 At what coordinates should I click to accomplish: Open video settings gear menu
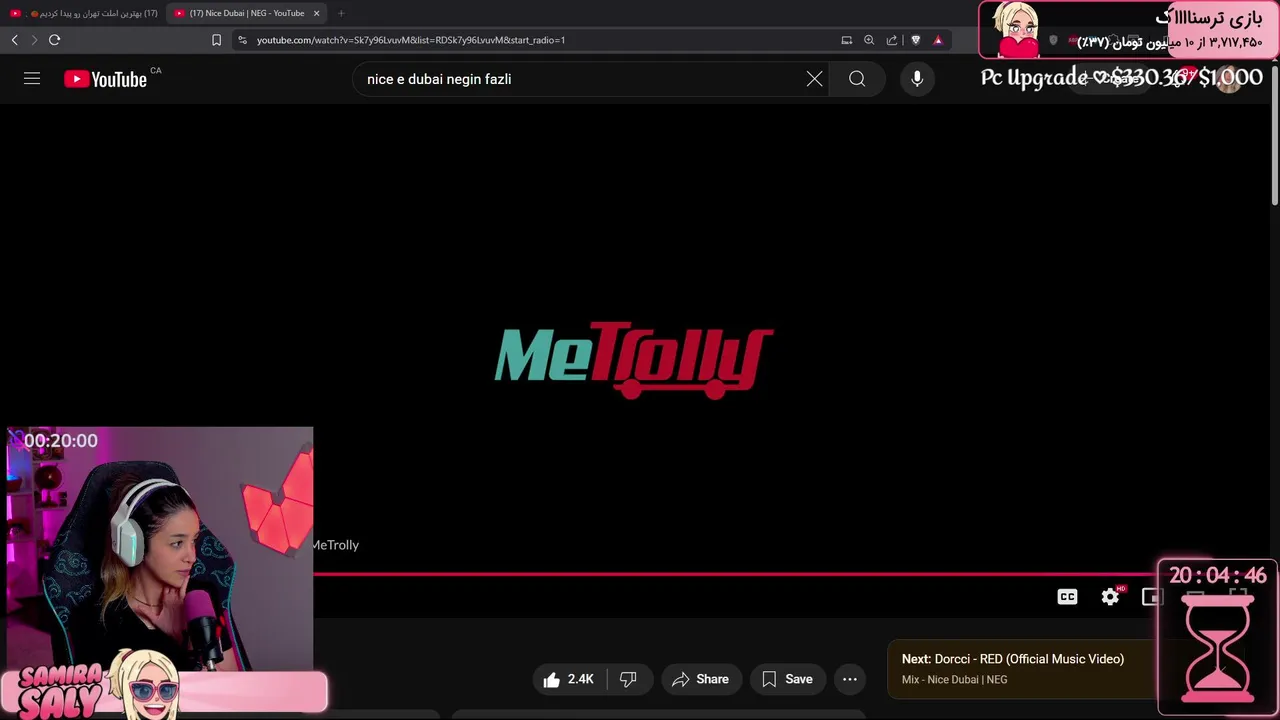coord(1110,597)
